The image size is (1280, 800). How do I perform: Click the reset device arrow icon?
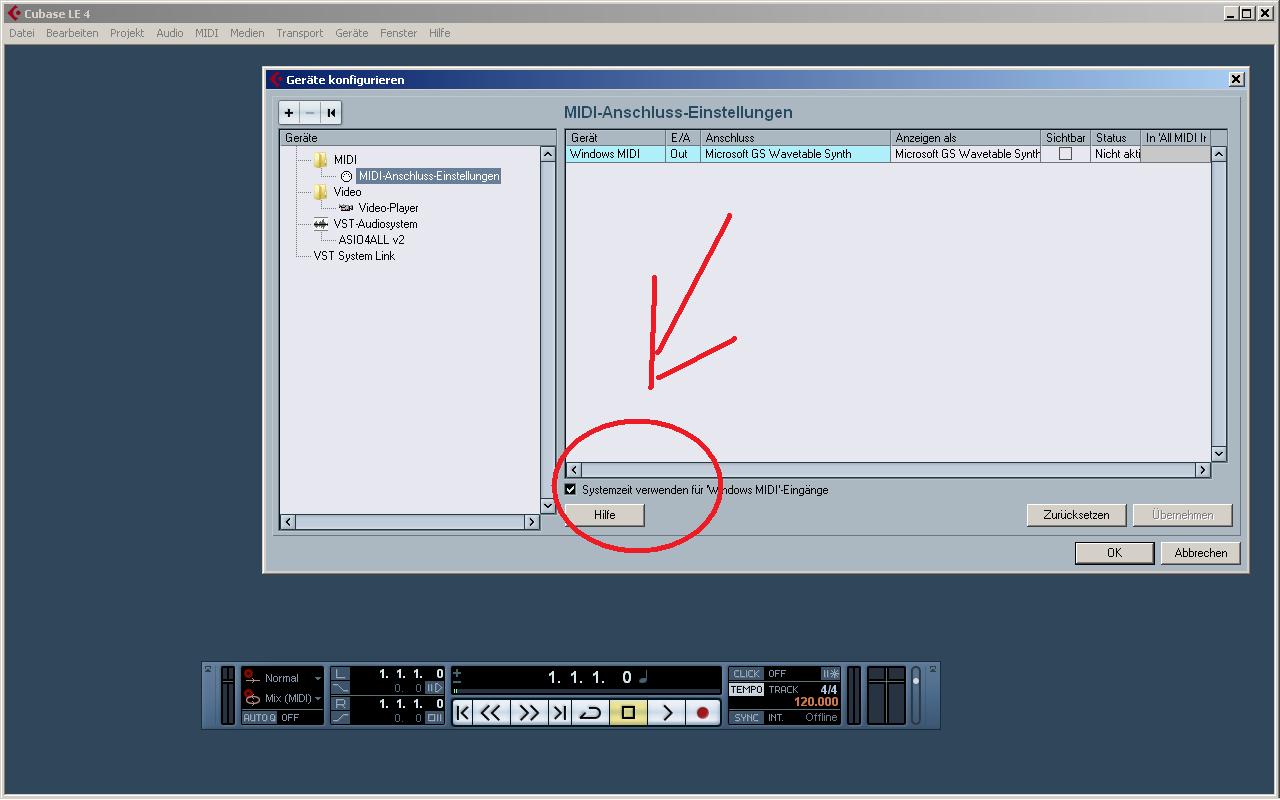click(x=331, y=113)
